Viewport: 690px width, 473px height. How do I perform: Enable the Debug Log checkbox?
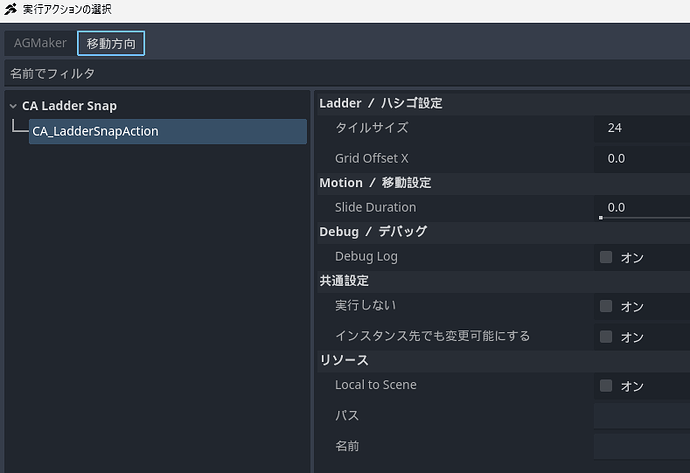pyautogui.click(x=606, y=257)
